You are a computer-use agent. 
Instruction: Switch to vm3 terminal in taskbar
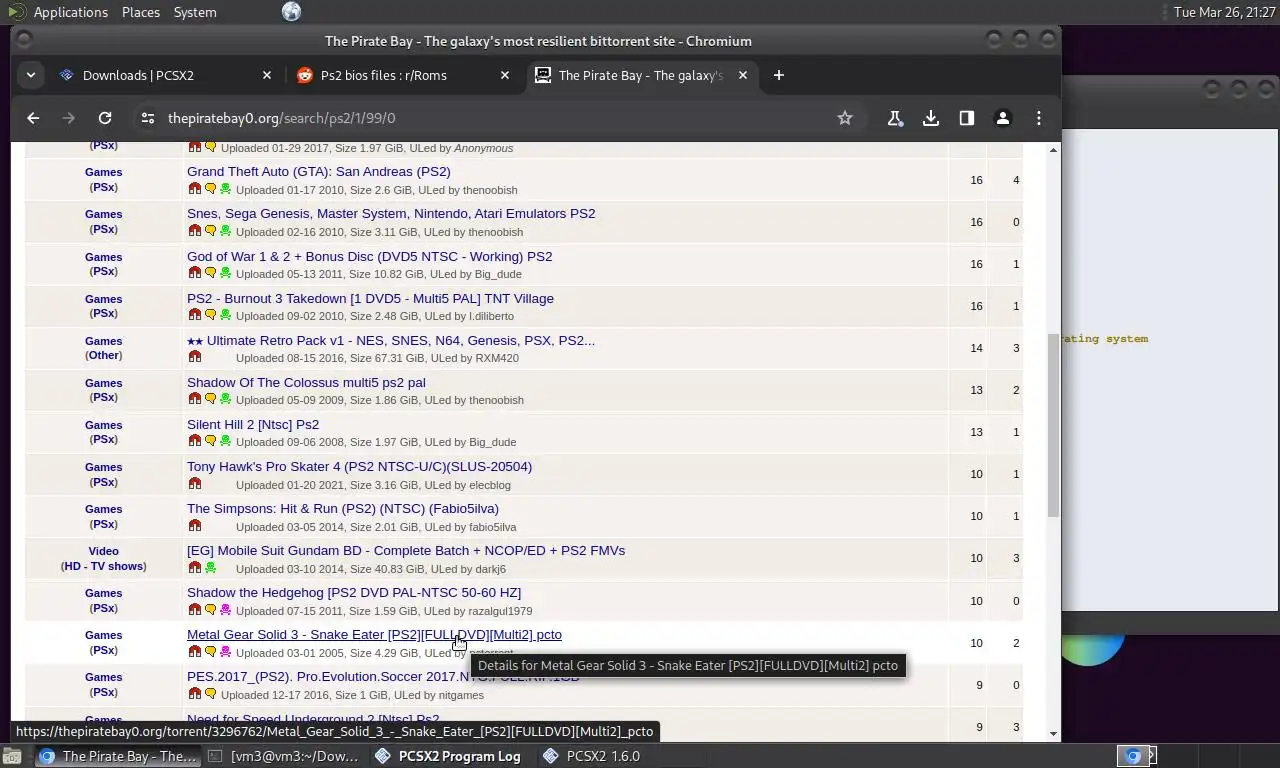(x=284, y=756)
